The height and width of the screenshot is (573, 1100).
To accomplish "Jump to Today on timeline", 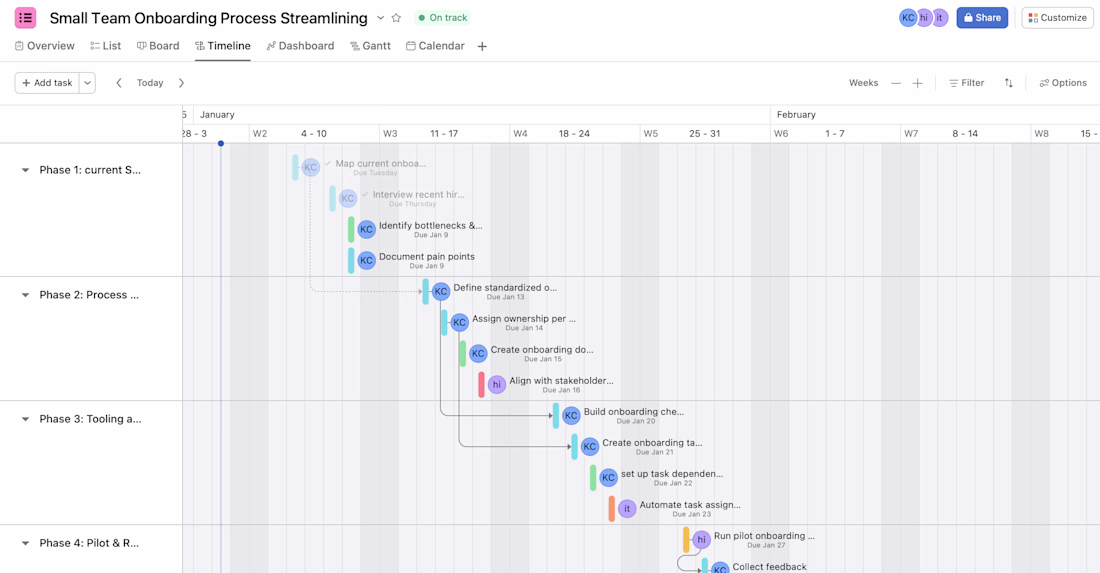I will coord(150,83).
